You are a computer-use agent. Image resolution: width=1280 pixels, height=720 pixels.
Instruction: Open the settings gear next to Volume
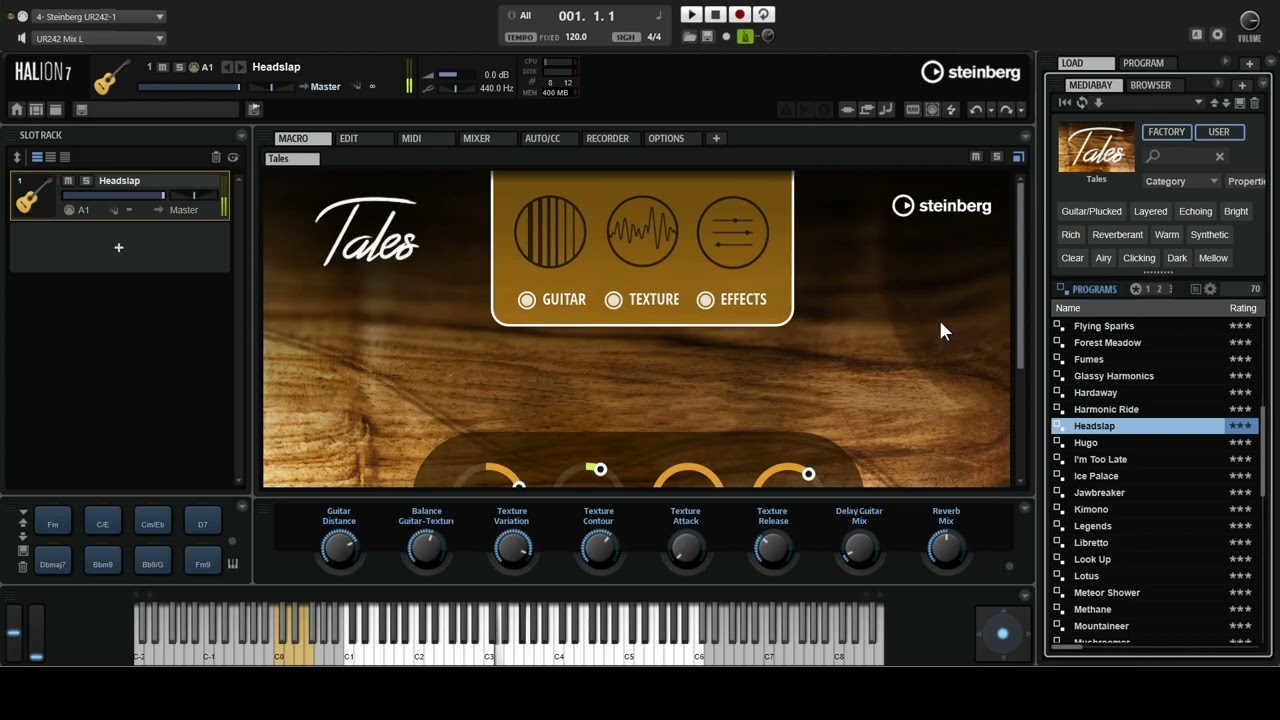[1217, 35]
